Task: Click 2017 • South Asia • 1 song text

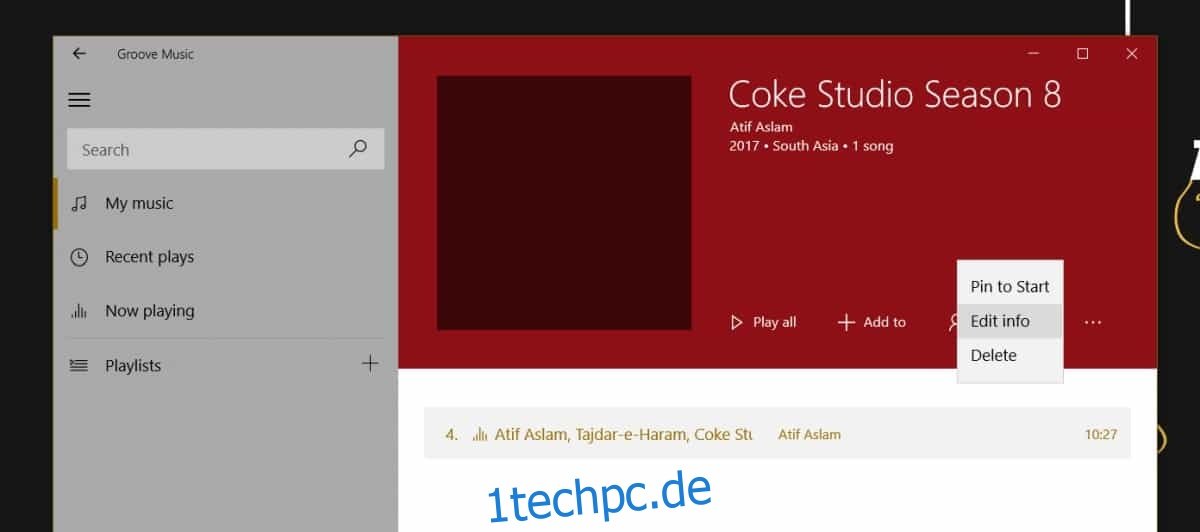Action: pyautogui.click(x=811, y=146)
